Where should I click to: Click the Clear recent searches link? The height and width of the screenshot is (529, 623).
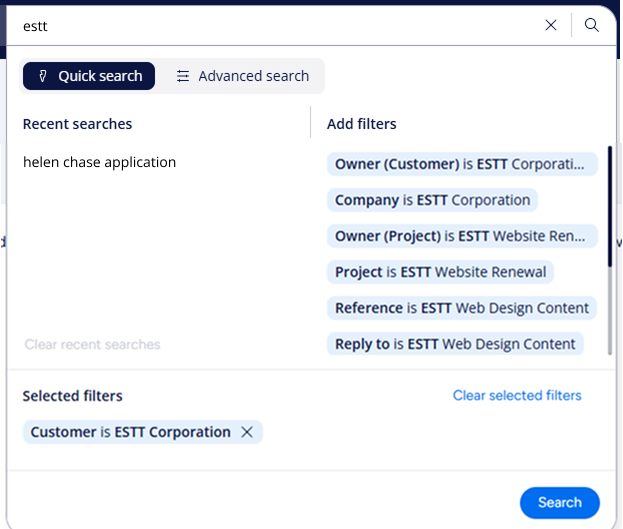pos(92,344)
